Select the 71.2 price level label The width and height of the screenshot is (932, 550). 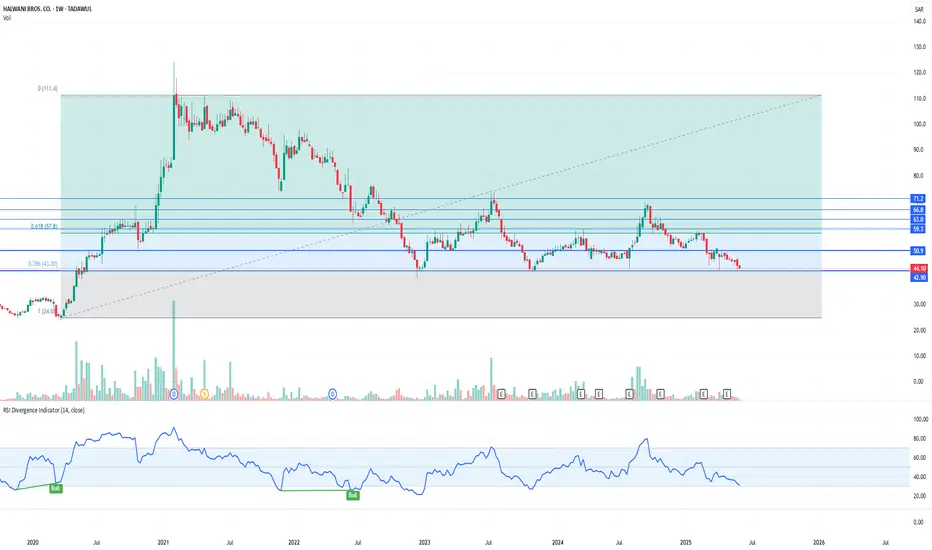[918, 199]
